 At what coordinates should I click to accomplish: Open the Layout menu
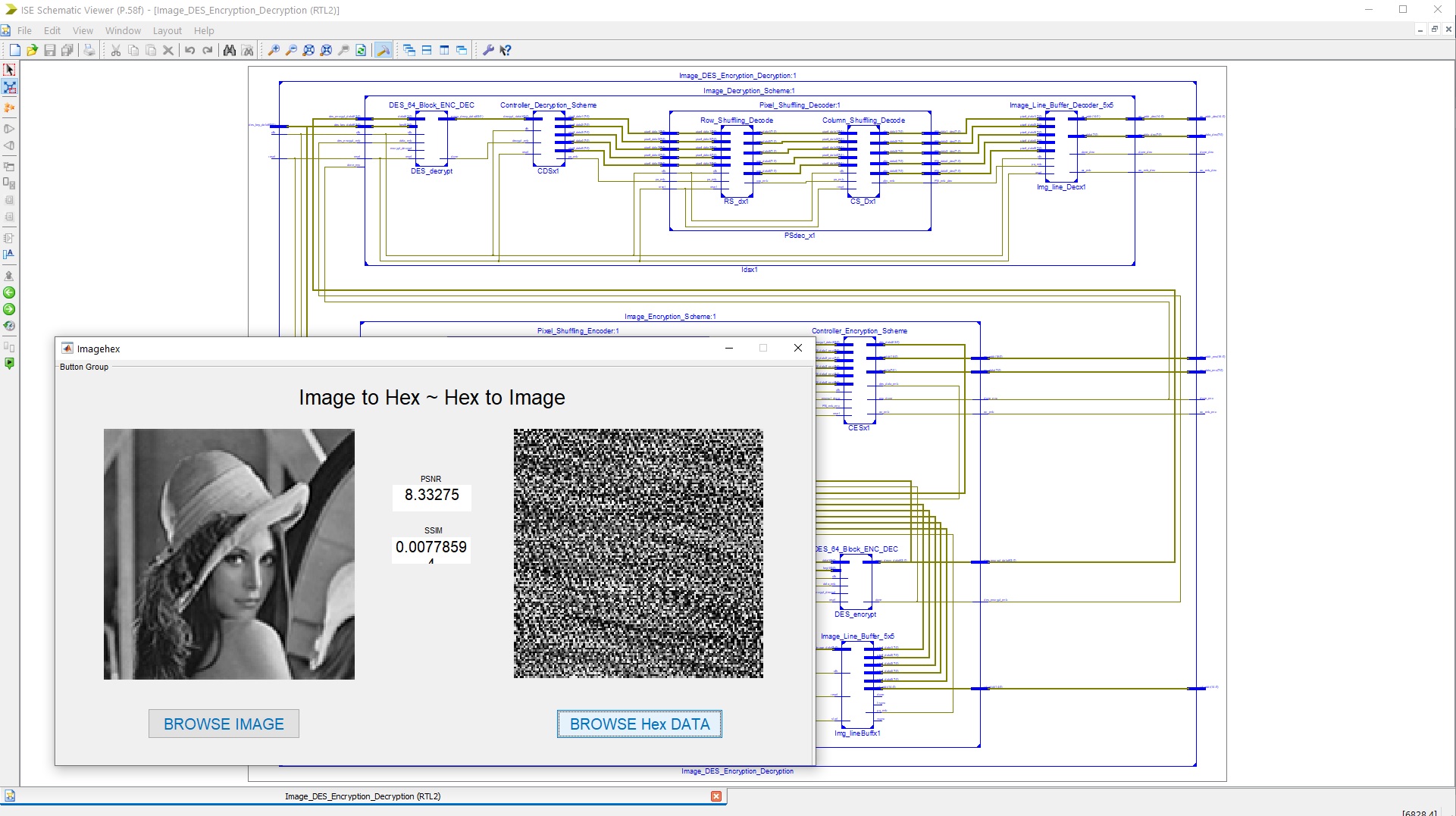coord(168,30)
